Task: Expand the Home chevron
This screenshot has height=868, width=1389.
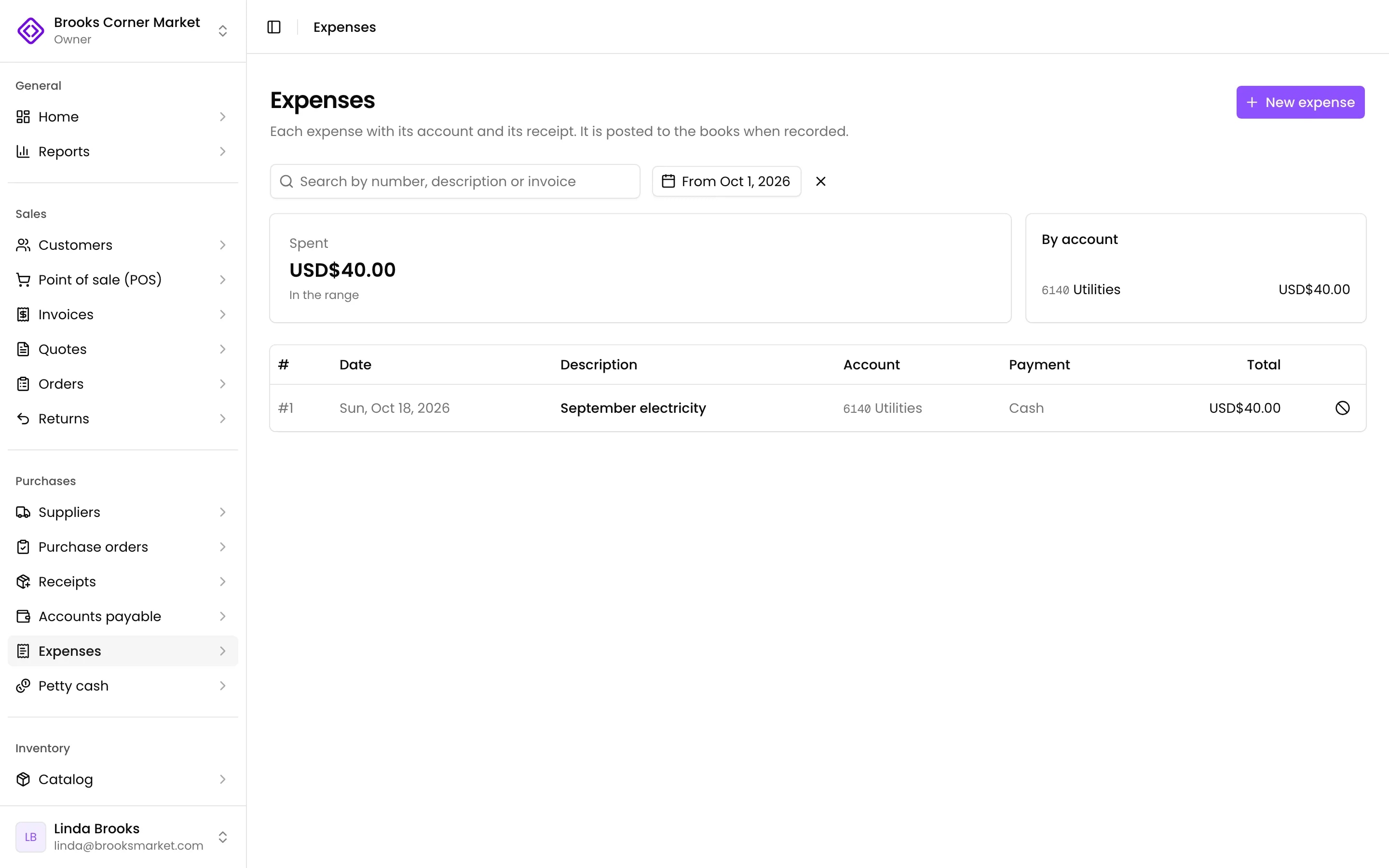Action: (x=223, y=117)
